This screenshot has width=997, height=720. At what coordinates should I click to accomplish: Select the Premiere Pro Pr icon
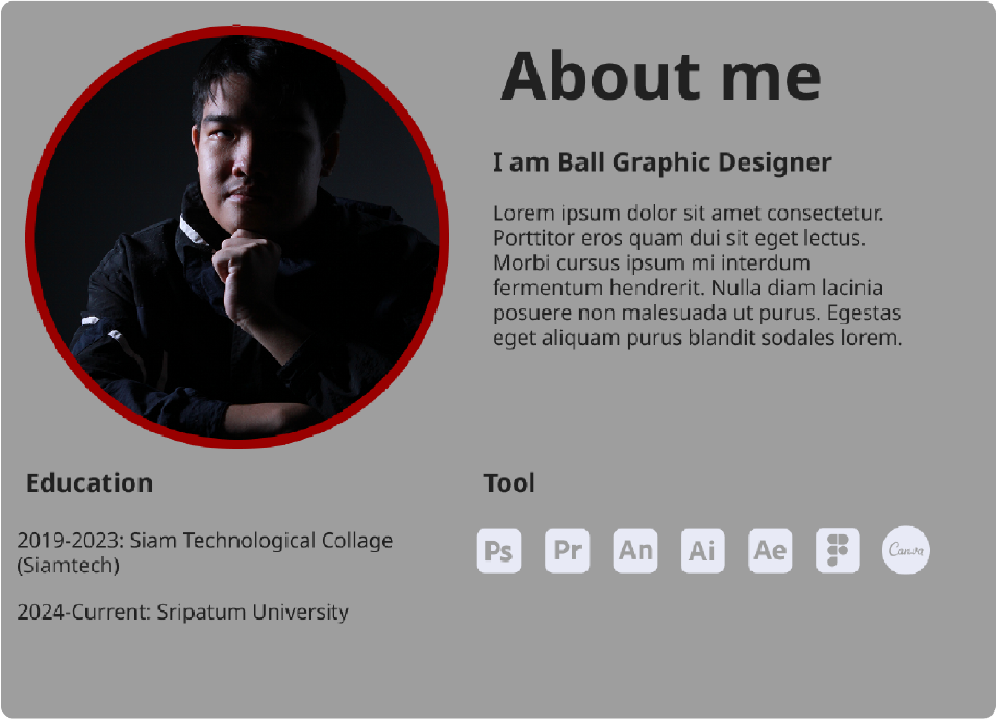pos(567,551)
